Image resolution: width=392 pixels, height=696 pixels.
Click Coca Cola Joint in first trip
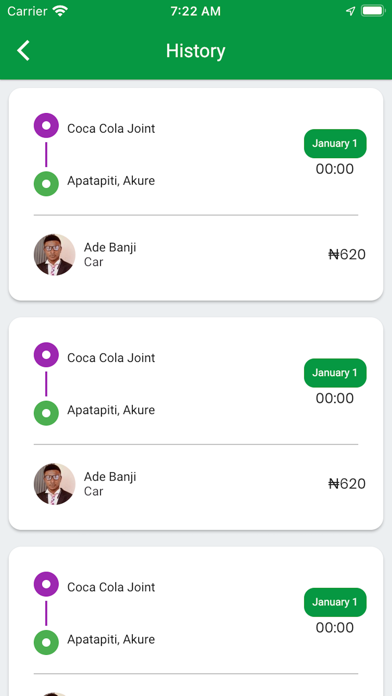[111, 129]
